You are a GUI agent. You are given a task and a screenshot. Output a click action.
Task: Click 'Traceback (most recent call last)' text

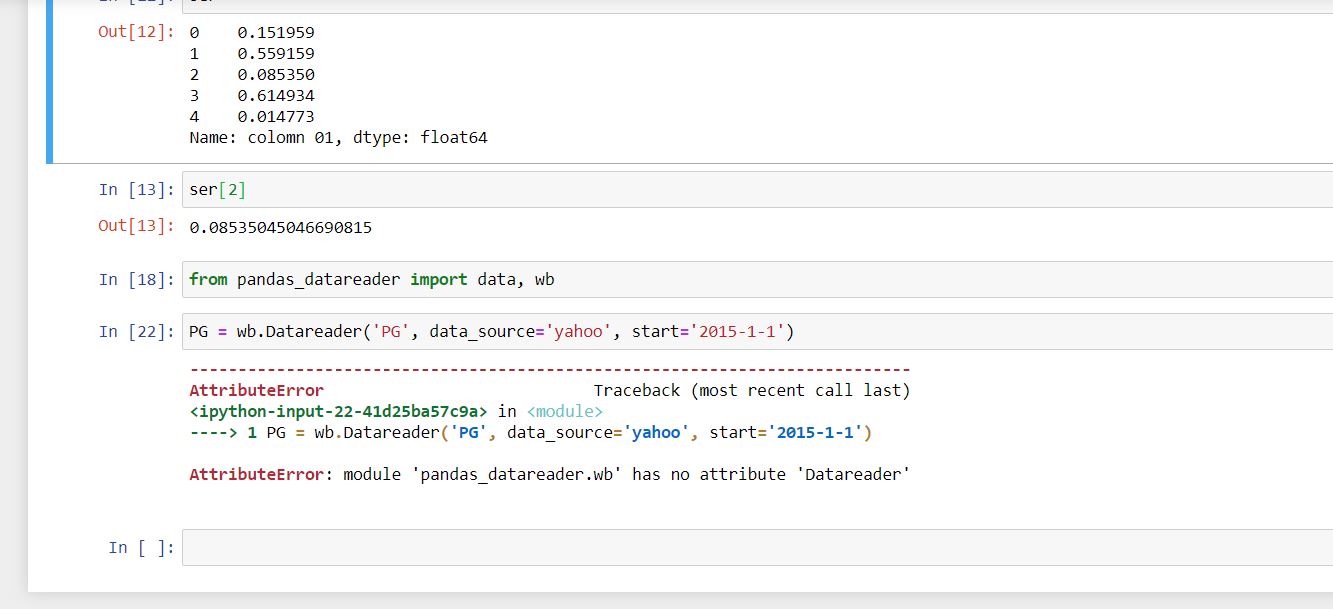(752, 390)
